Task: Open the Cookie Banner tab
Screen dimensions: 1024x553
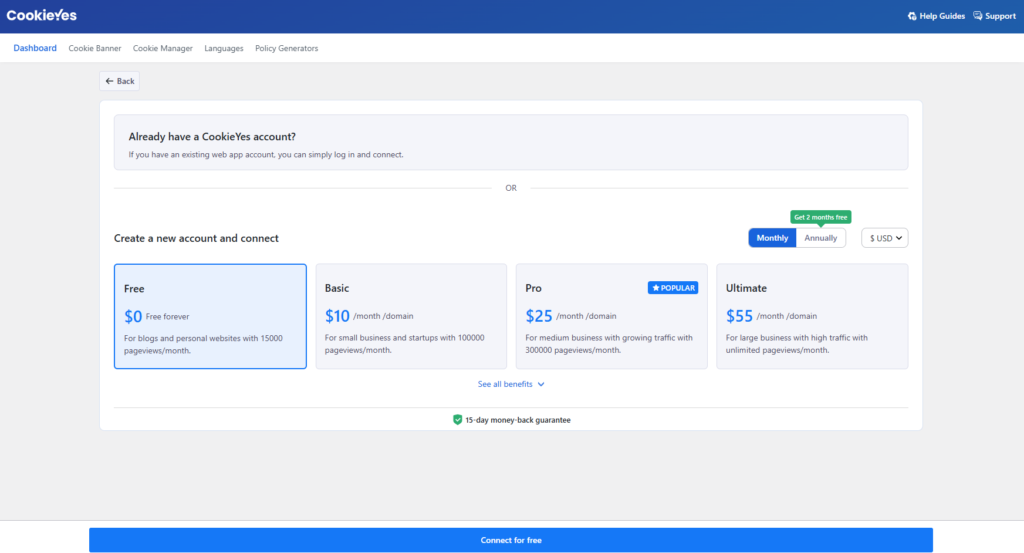Action: pos(95,48)
